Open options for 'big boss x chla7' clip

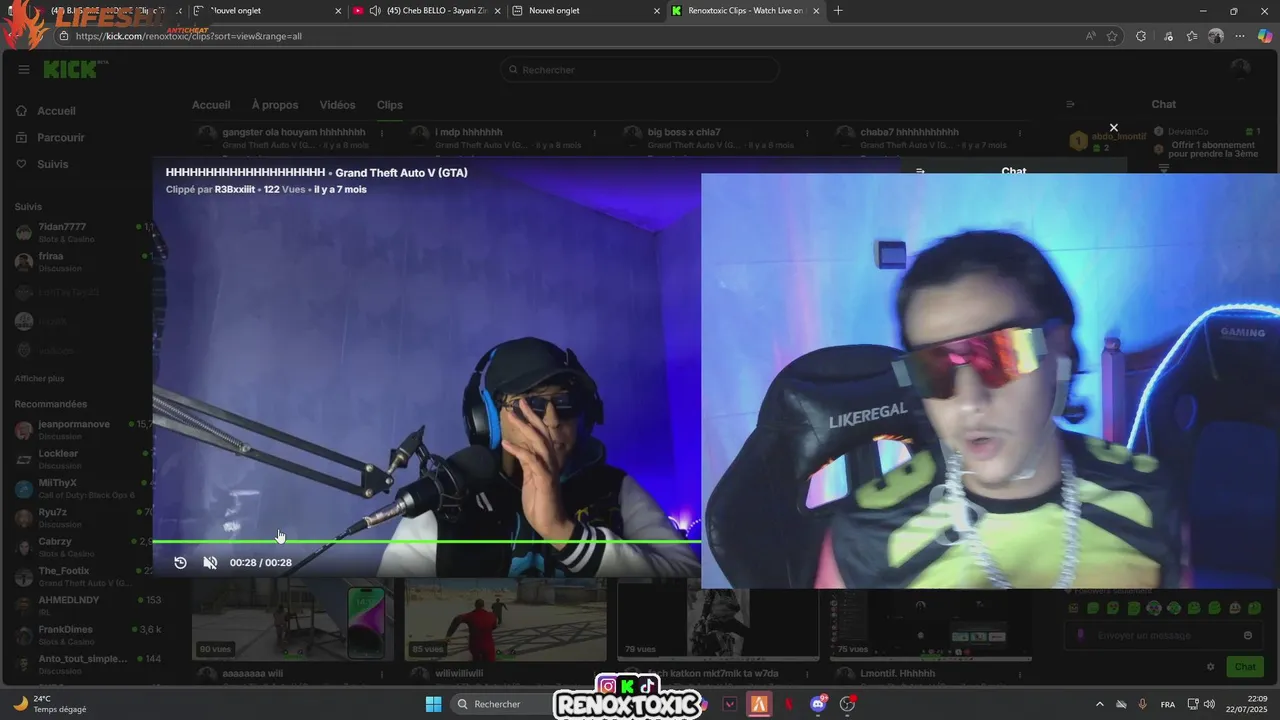point(807,133)
